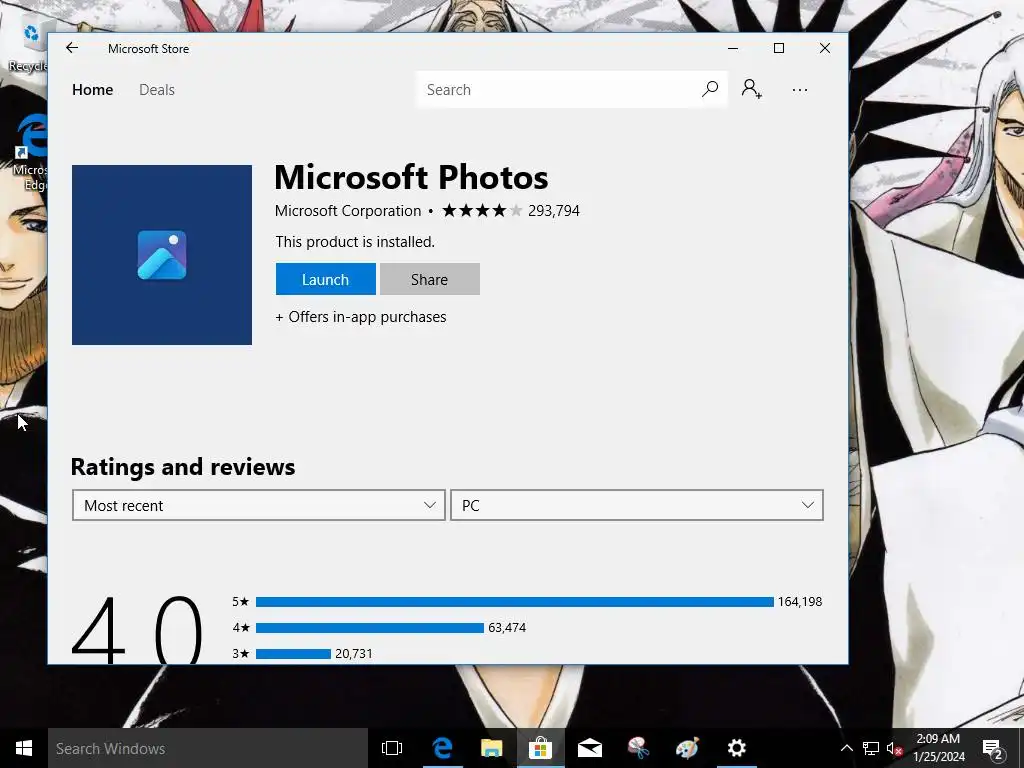Expand the PC device filter dropdown
This screenshot has width=1024, height=768.
point(637,505)
